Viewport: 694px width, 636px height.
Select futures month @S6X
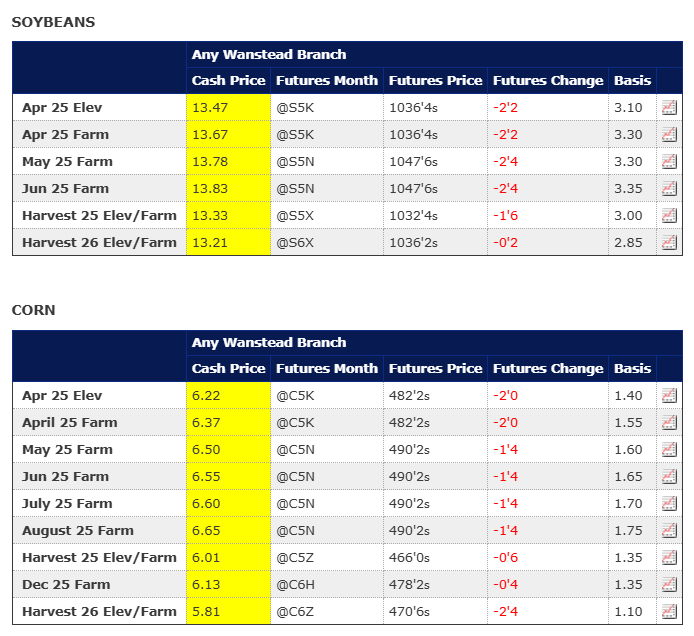tap(295, 243)
